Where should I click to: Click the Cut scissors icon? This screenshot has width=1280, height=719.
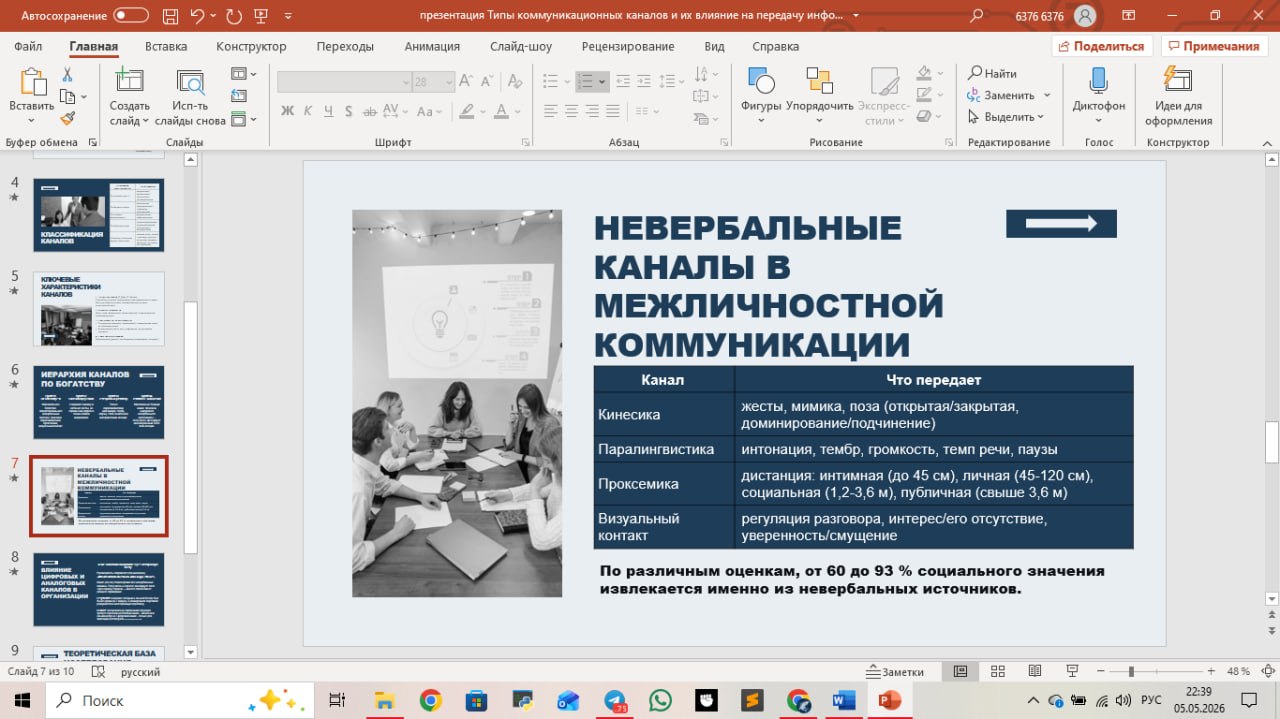click(68, 75)
